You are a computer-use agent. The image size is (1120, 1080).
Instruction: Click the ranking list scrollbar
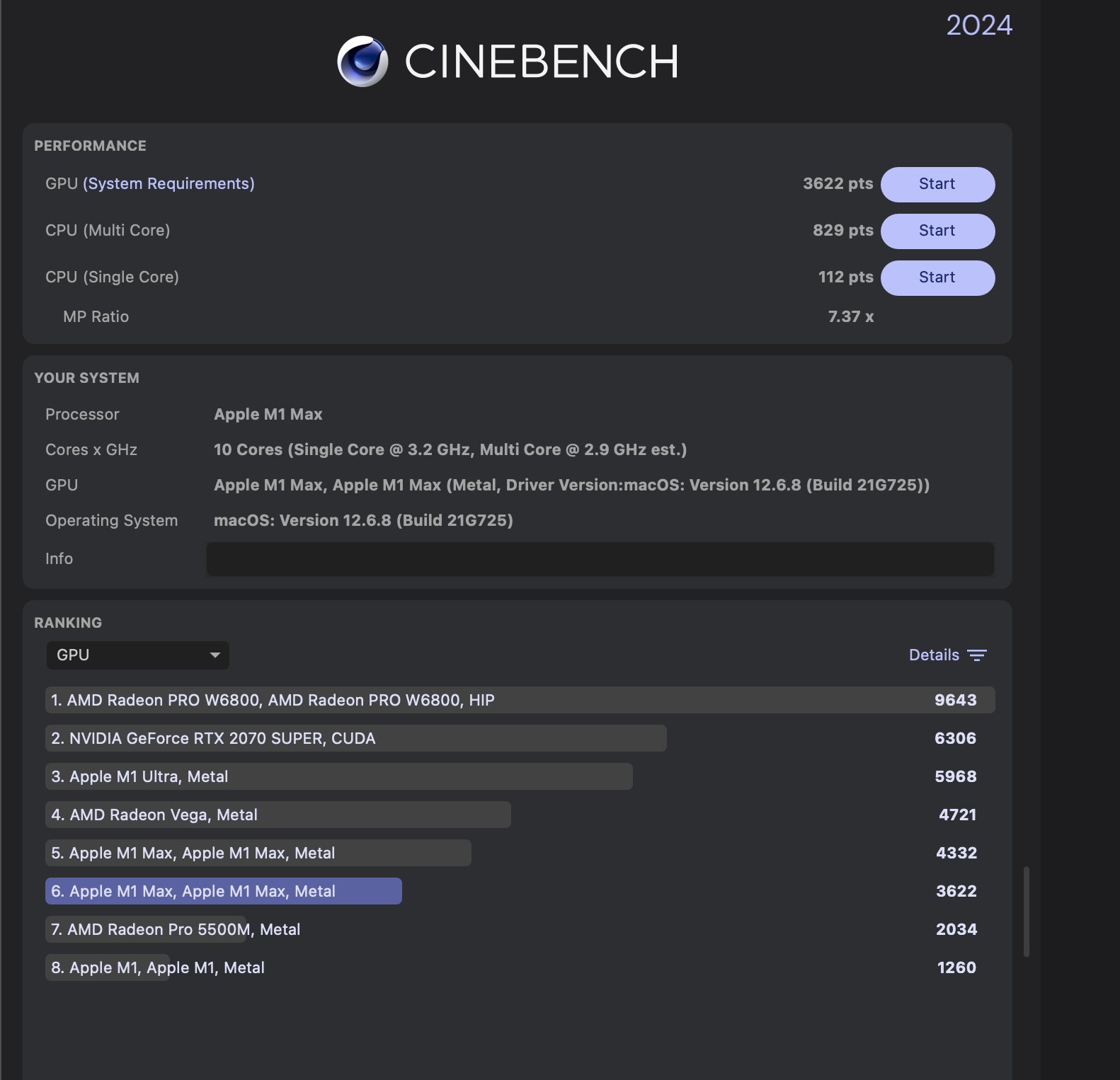[x=1027, y=912]
